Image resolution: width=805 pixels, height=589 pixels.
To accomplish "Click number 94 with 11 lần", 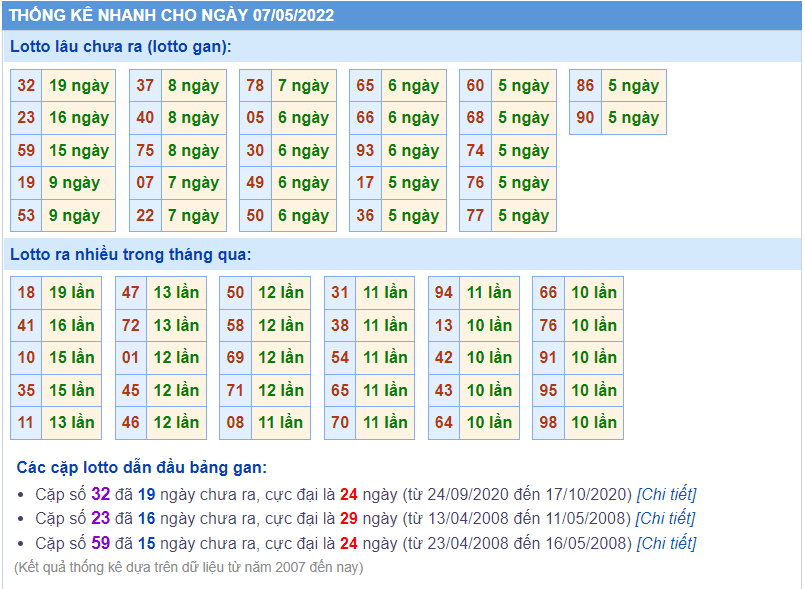I will [444, 293].
